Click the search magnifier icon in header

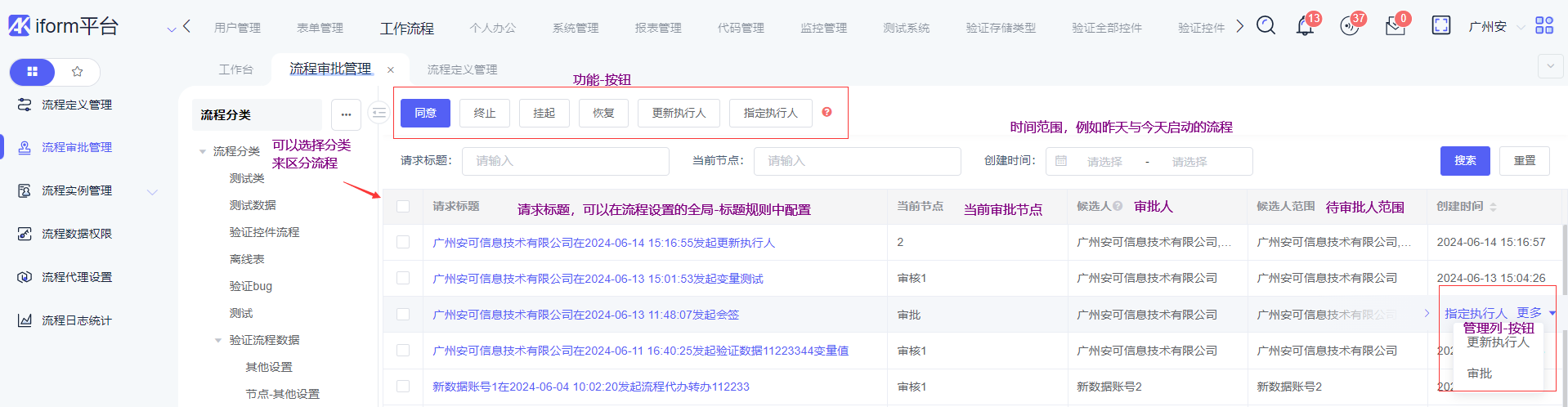(1266, 26)
